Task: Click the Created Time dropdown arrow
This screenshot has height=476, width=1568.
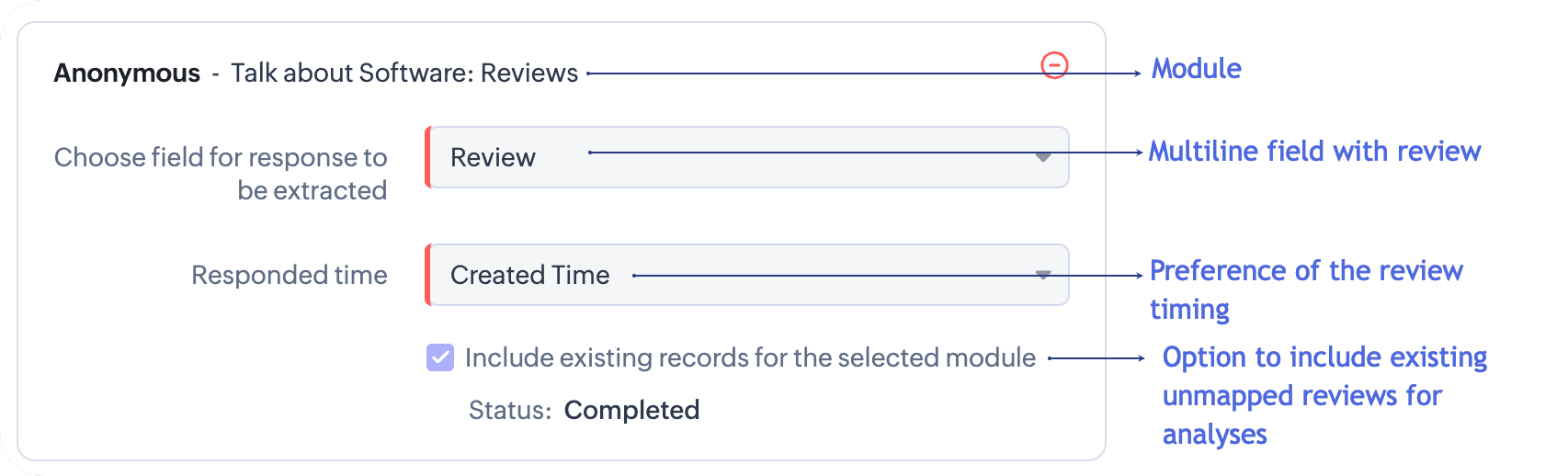Action: (1042, 275)
